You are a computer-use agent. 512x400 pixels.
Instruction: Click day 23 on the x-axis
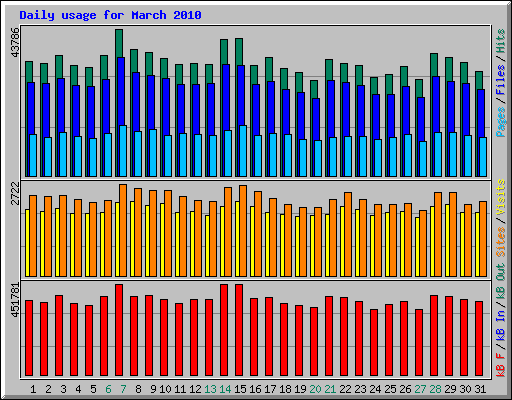pyautogui.click(x=360, y=389)
